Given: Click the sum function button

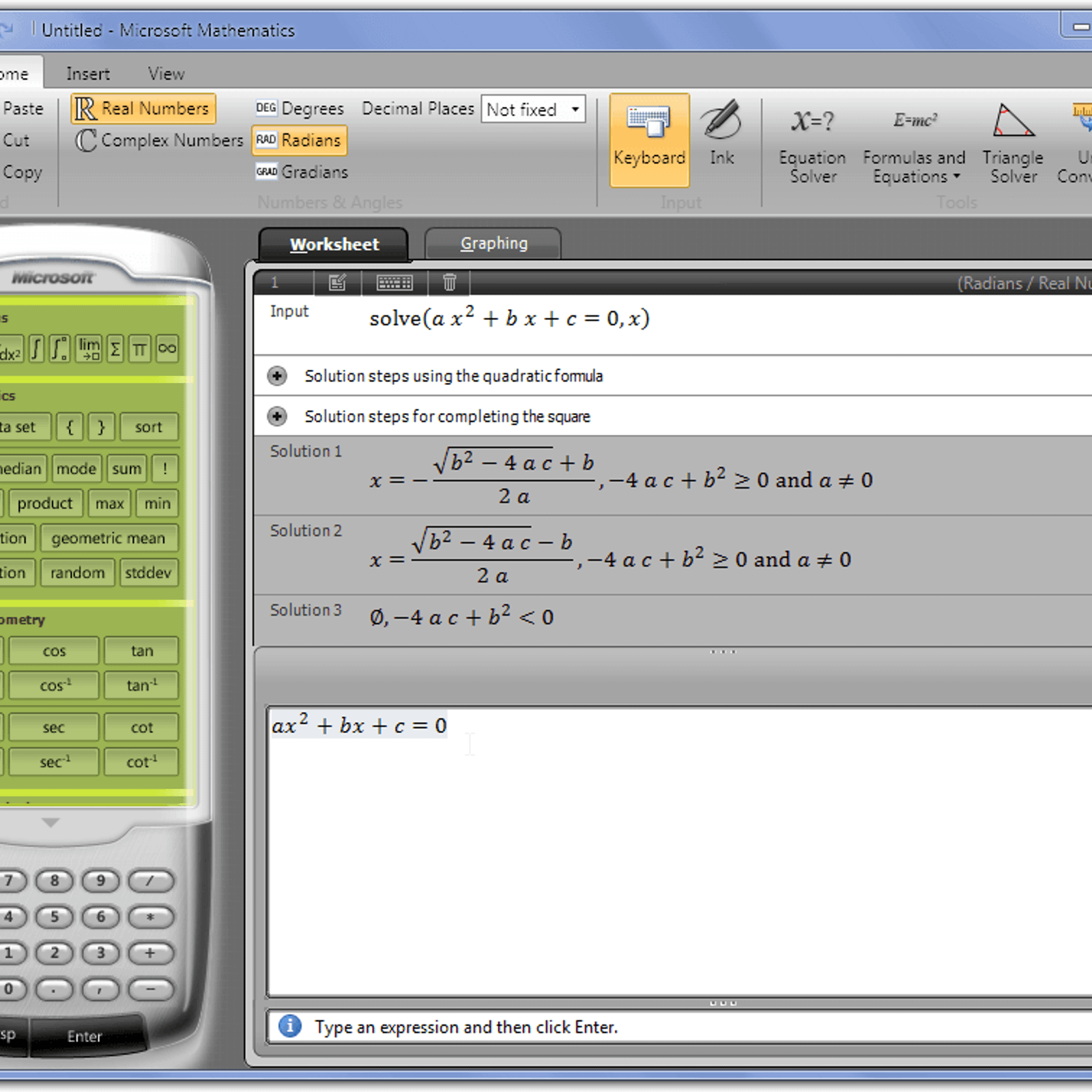Looking at the screenshot, I should (127, 469).
